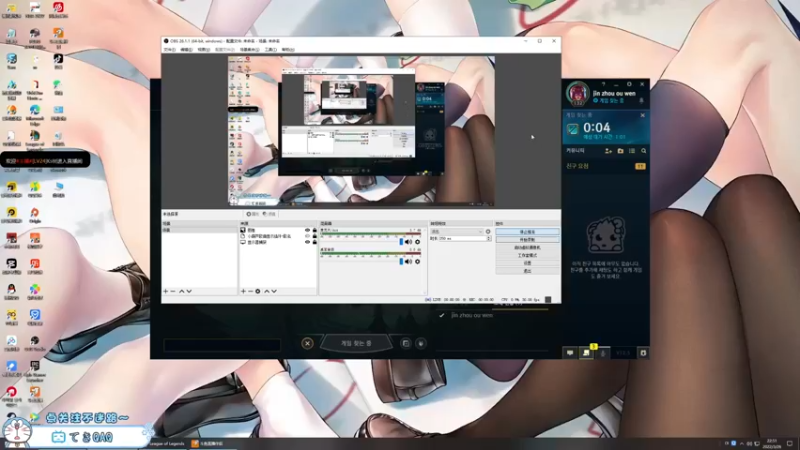The width and height of the screenshot is (800, 450).
Task: Move source up in Sources panel
Action: coord(266,291)
